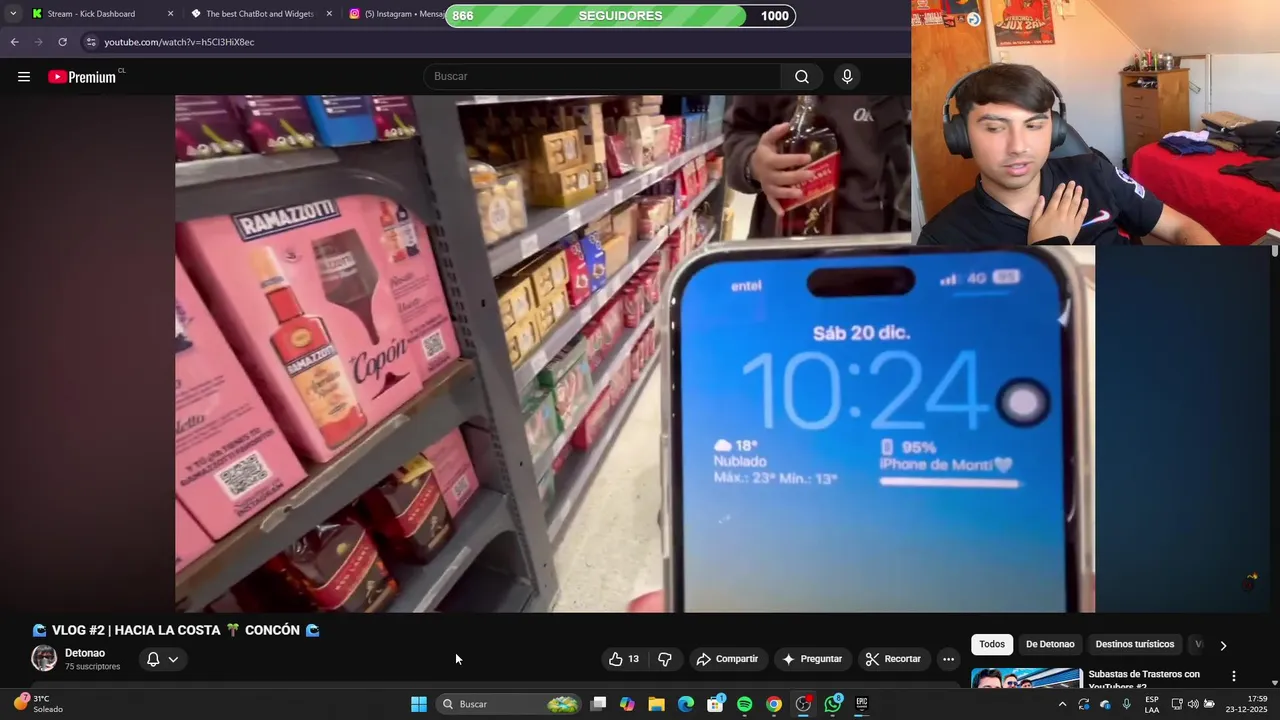Go back with the browser back arrow
1280x720 pixels.
click(14, 42)
